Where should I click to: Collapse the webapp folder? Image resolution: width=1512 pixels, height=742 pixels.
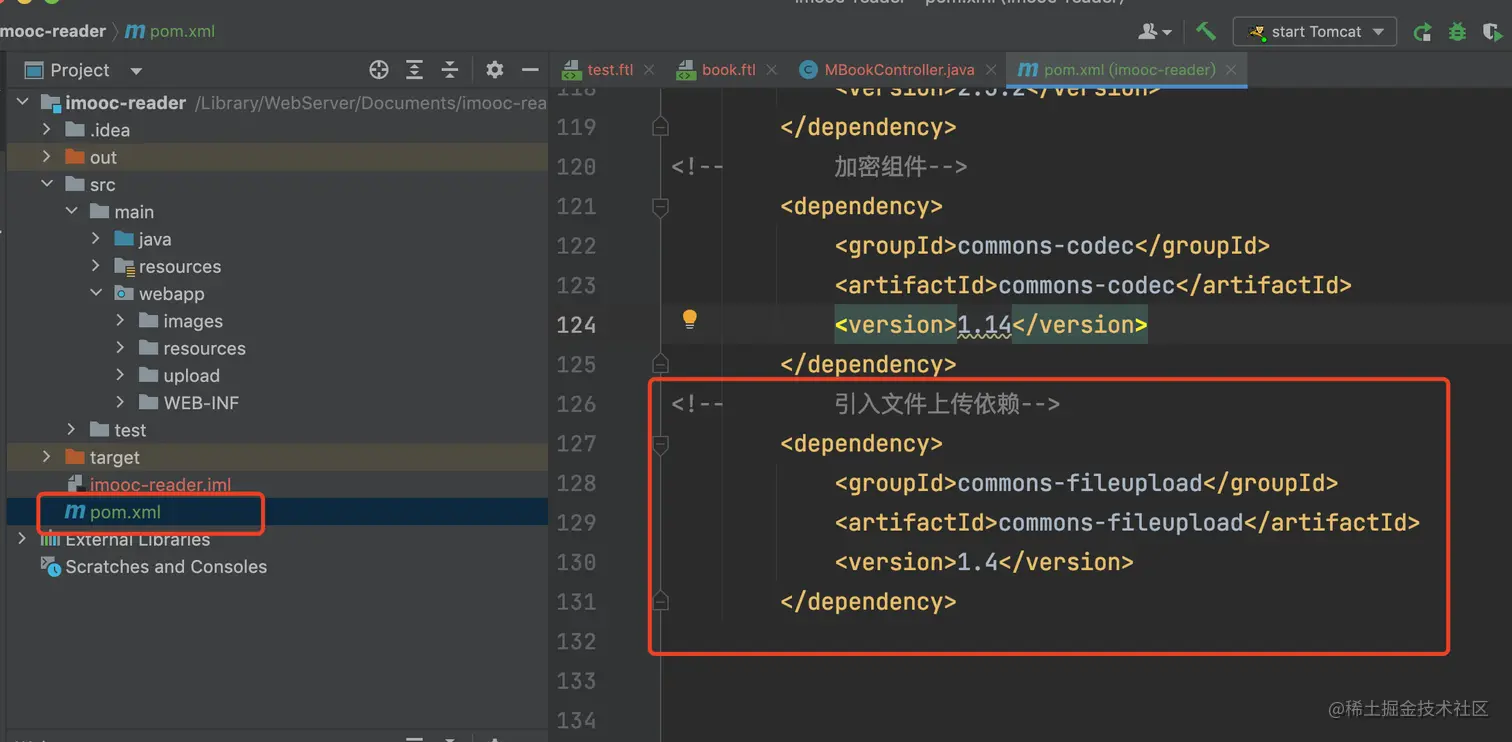96,294
